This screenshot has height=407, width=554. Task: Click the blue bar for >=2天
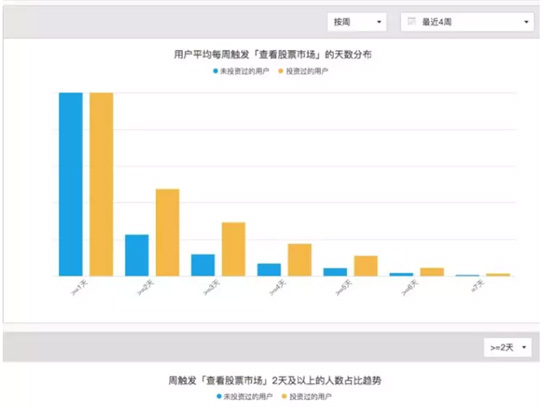(137, 255)
